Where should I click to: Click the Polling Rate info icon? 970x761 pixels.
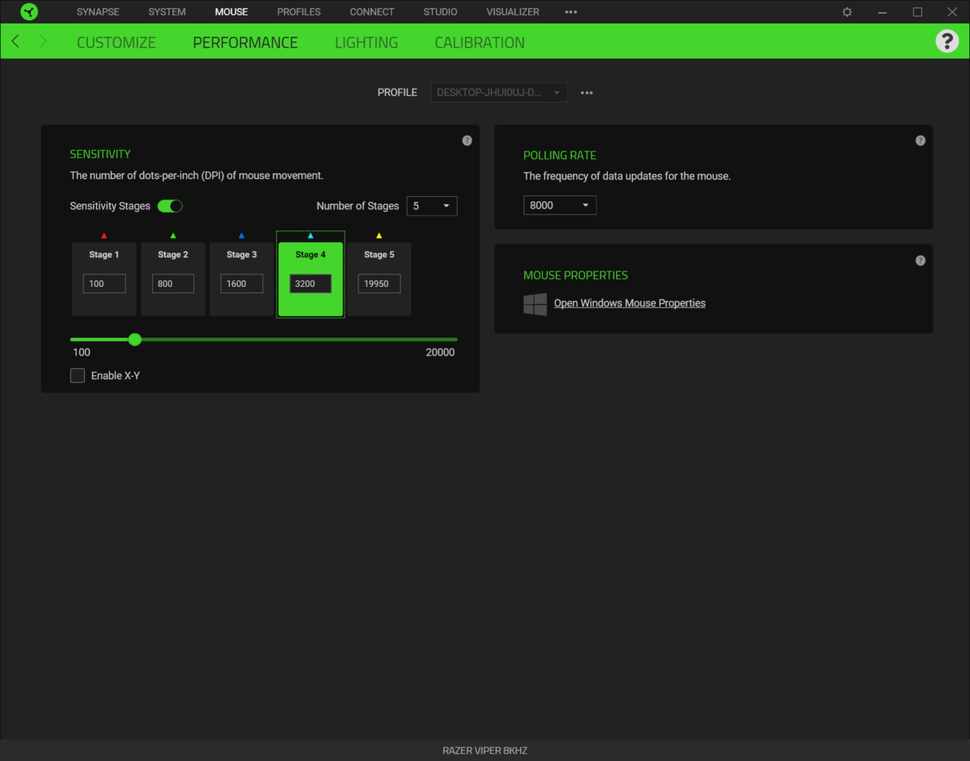(920, 140)
